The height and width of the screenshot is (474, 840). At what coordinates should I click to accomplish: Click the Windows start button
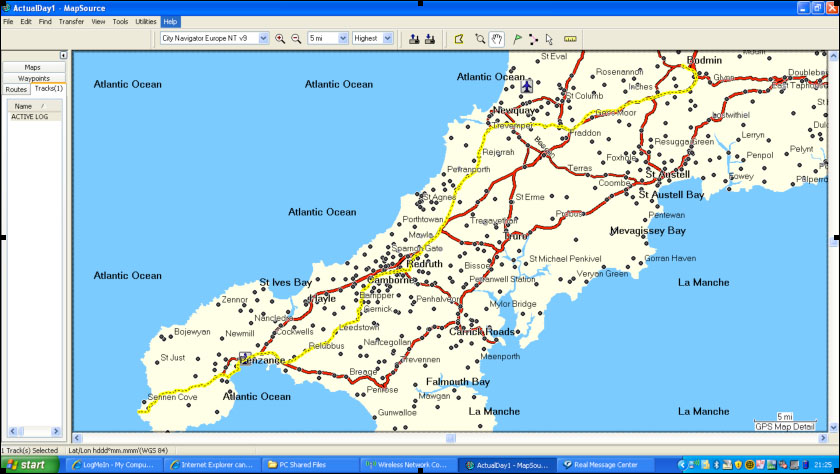(29, 465)
